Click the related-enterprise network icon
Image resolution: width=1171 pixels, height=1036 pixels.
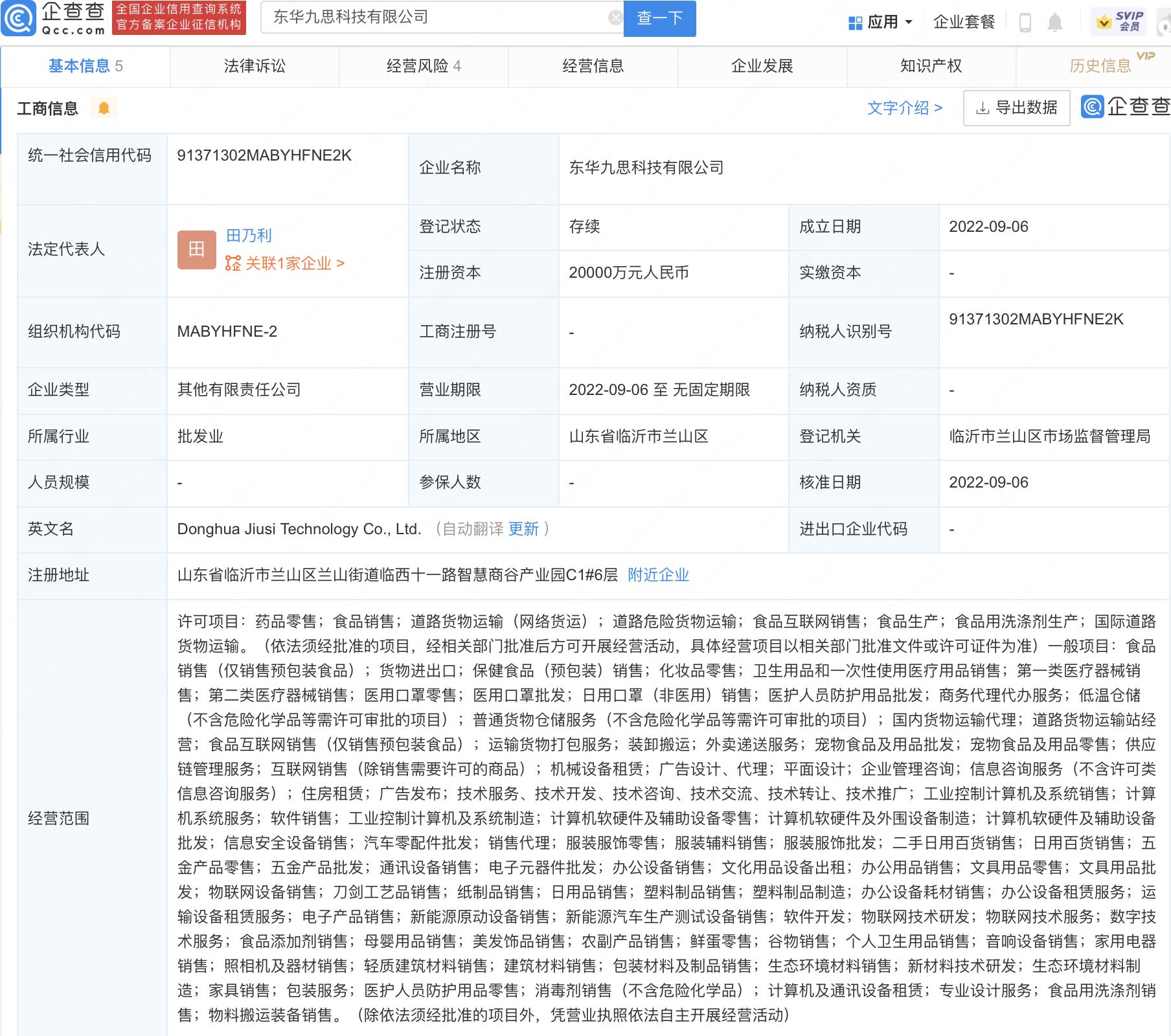click(233, 263)
